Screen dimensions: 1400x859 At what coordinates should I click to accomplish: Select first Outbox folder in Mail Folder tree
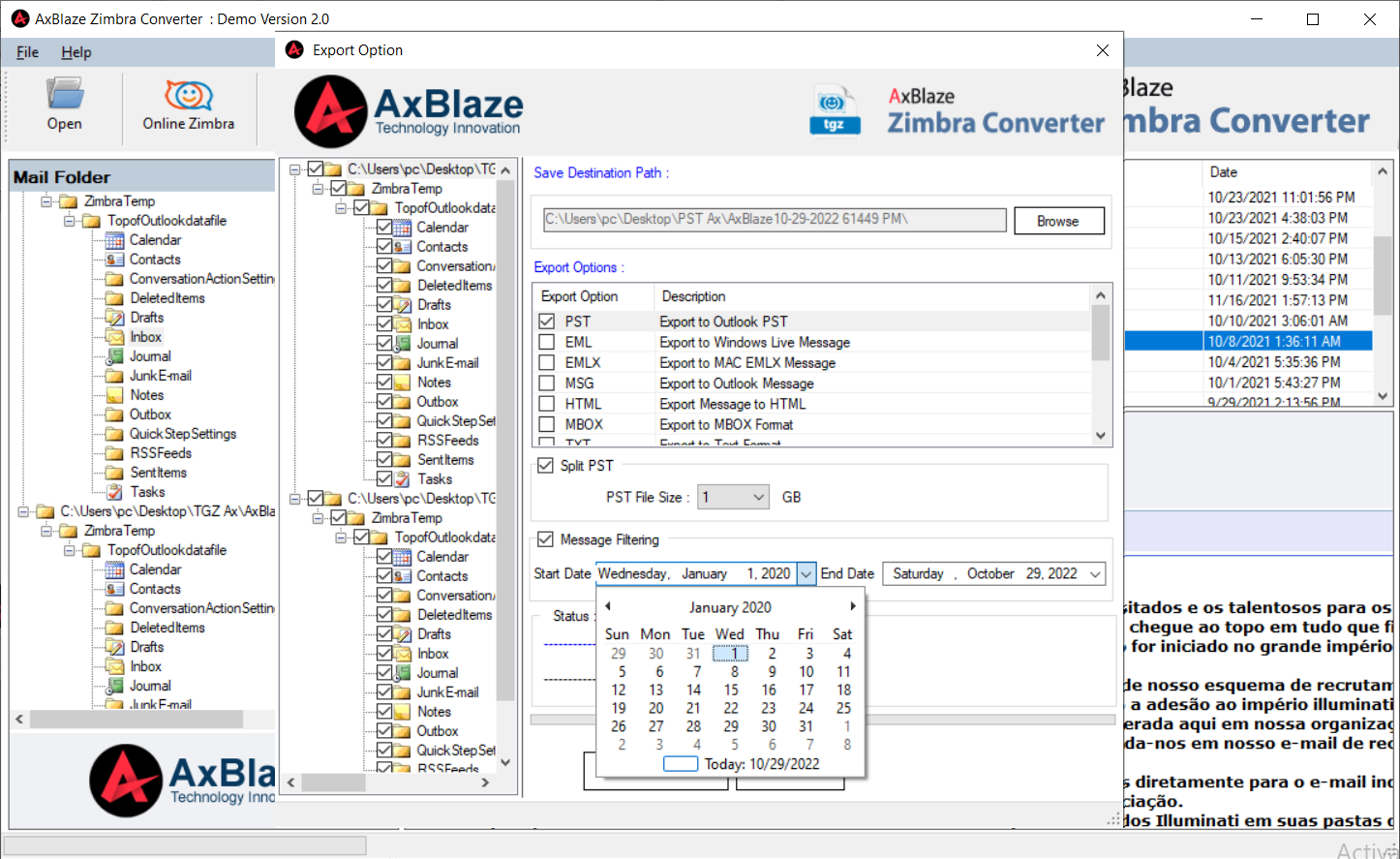tap(150, 414)
